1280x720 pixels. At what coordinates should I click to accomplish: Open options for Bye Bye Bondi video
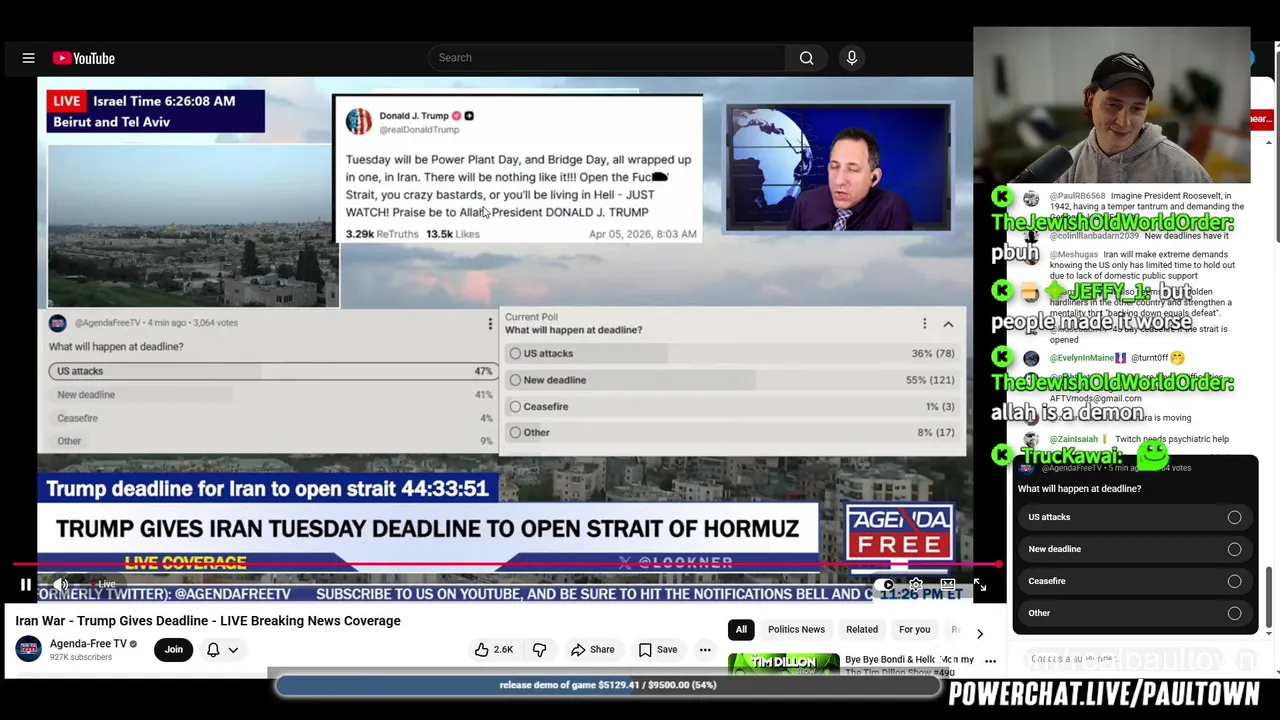click(x=990, y=661)
